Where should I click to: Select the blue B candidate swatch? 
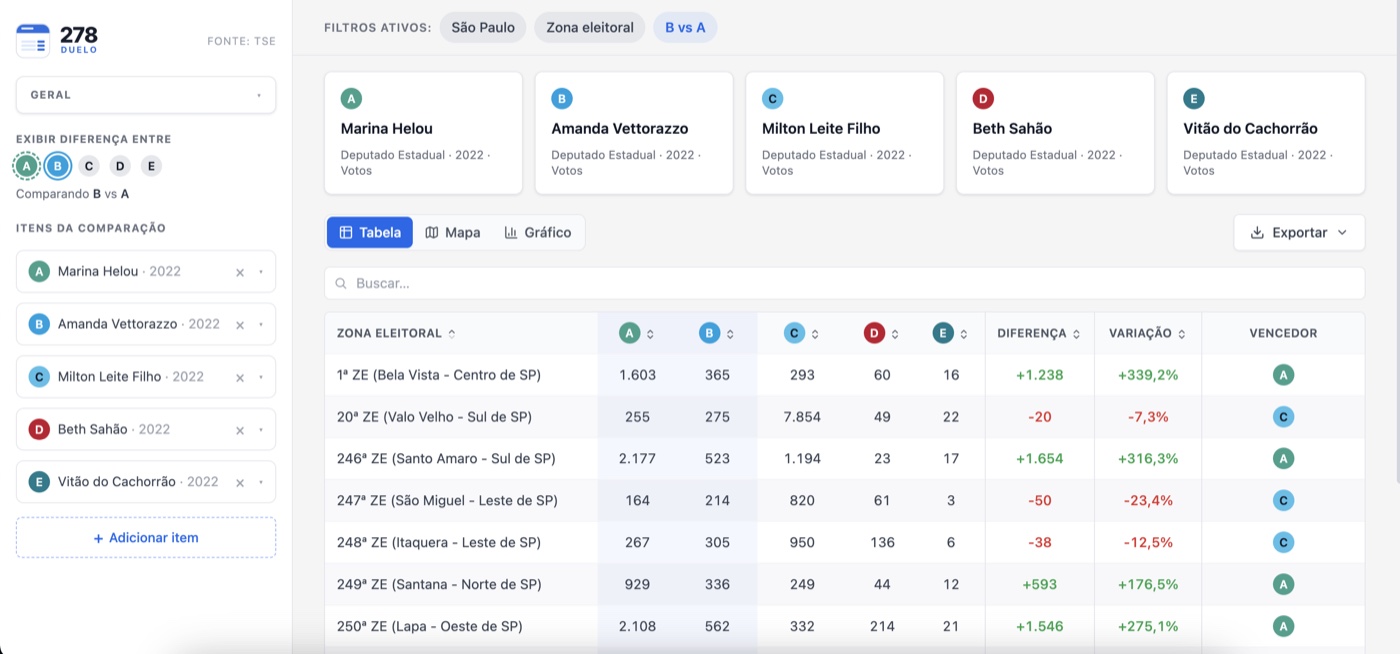(x=58, y=166)
